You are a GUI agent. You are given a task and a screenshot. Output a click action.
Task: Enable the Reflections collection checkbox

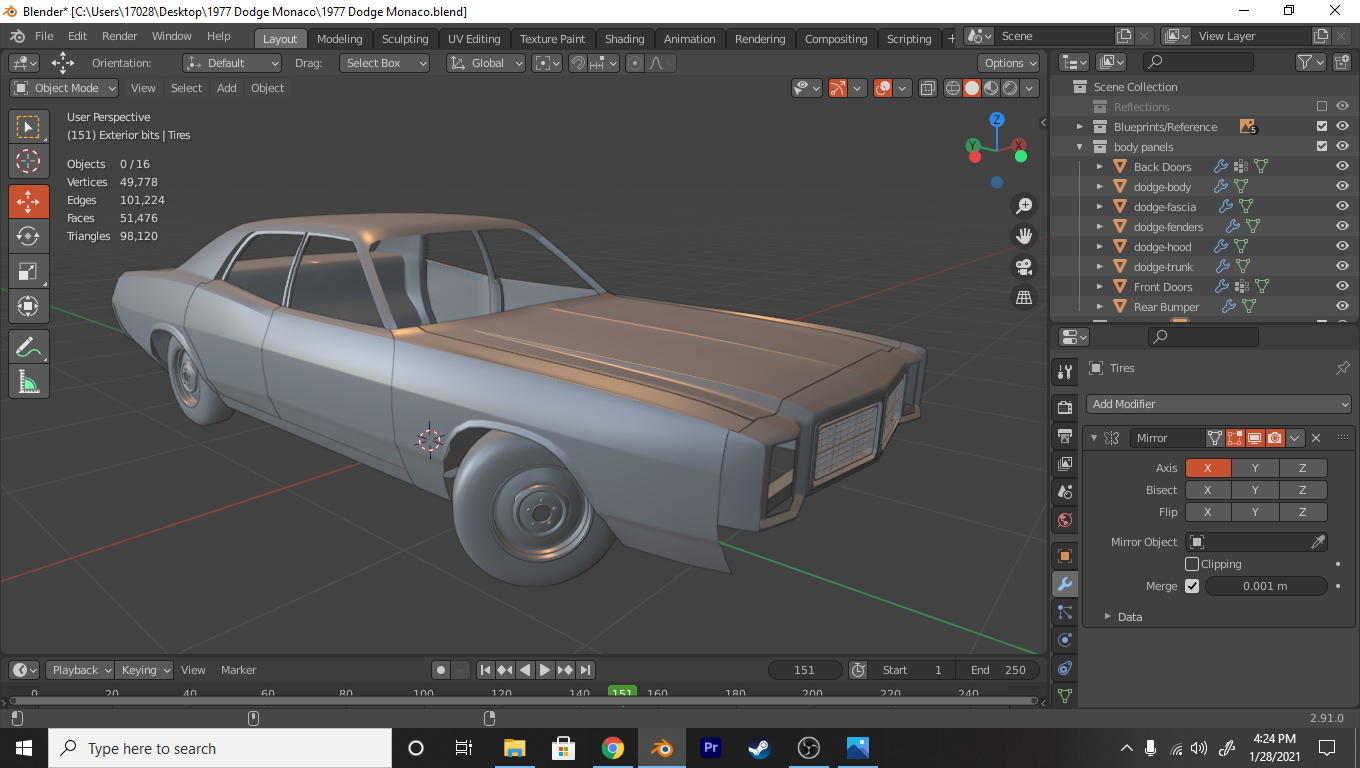click(x=1322, y=106)
